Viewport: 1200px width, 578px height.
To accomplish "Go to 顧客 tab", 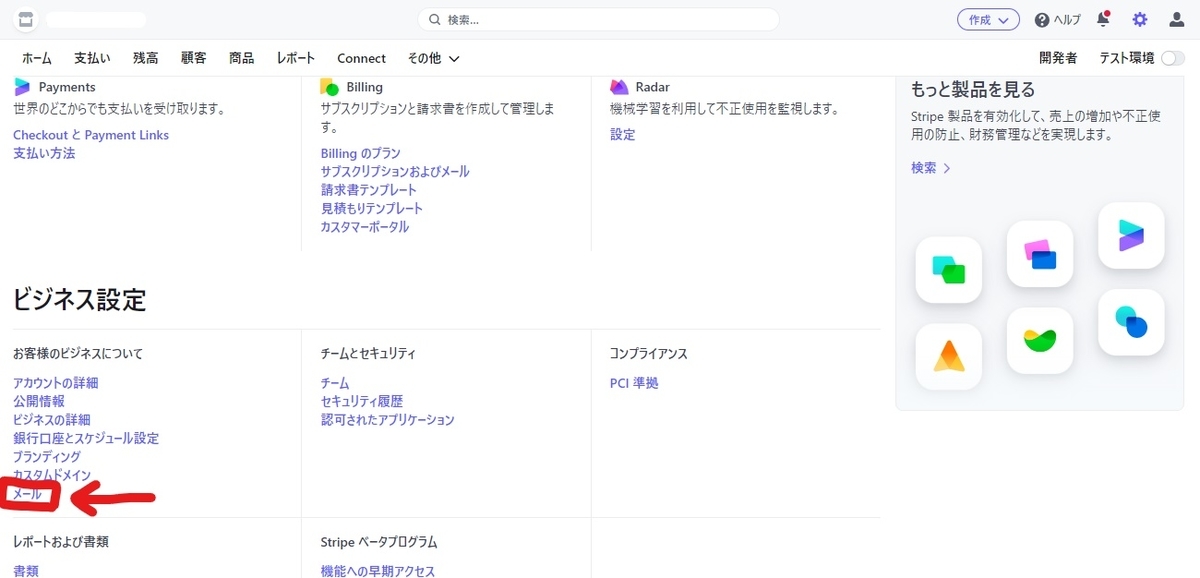I will (194, 58).
